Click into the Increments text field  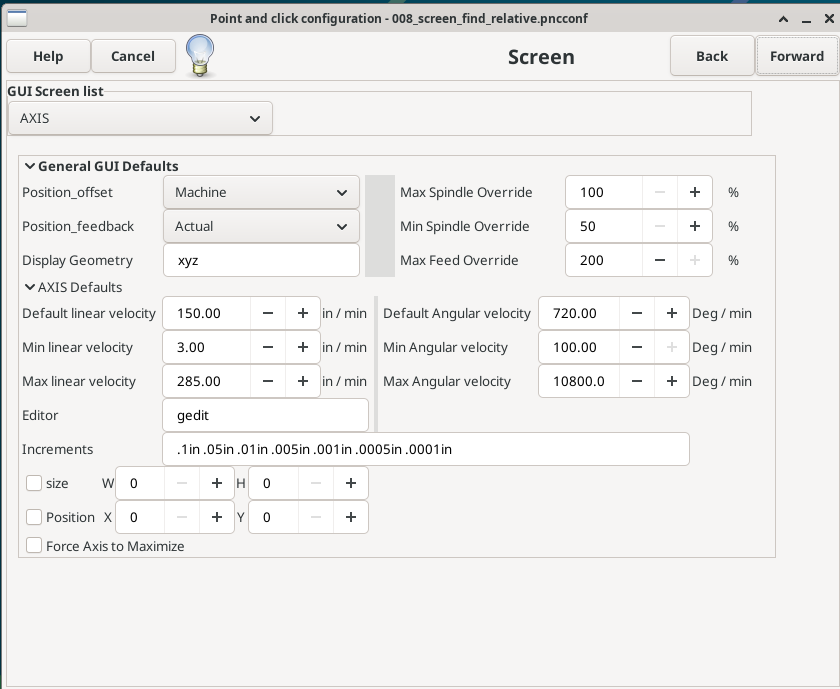pos(425,449)
